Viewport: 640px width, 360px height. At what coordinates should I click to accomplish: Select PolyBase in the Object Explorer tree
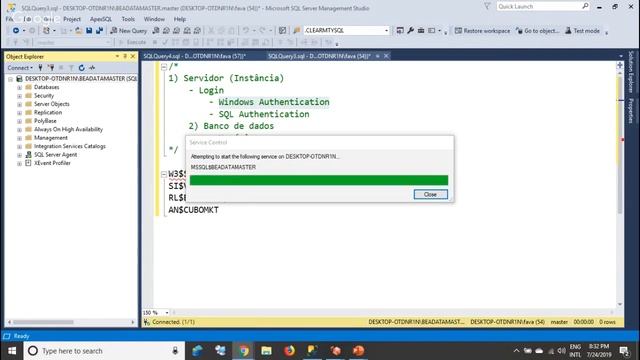45,121
